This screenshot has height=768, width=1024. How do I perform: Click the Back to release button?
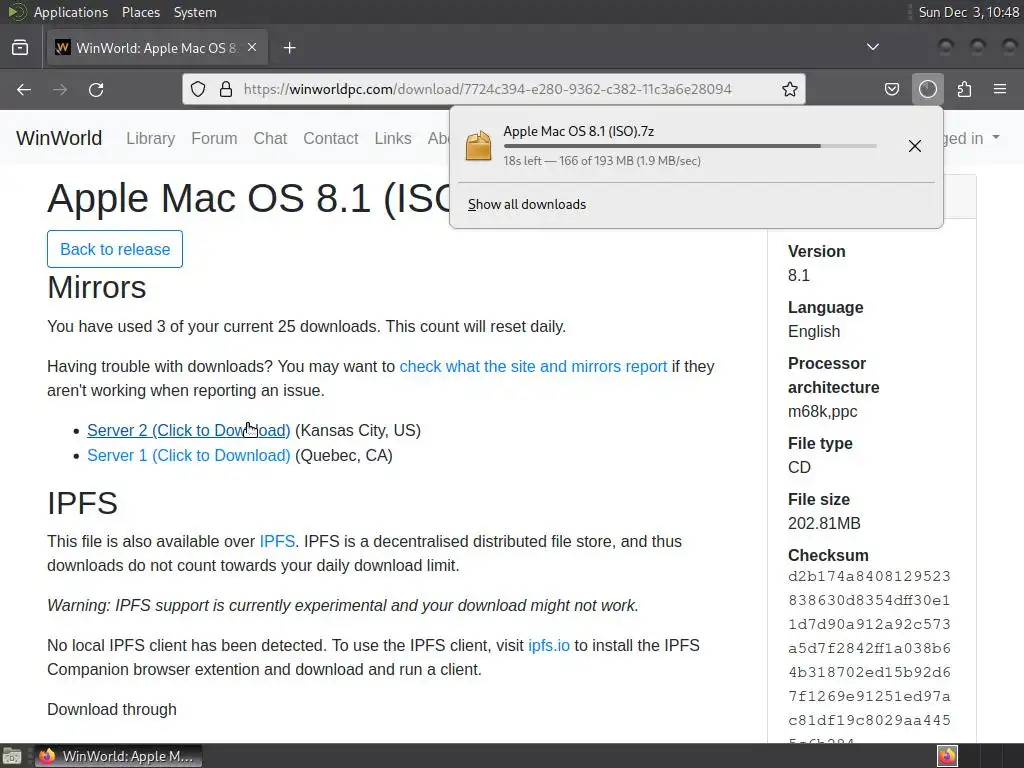coord(115,249)
